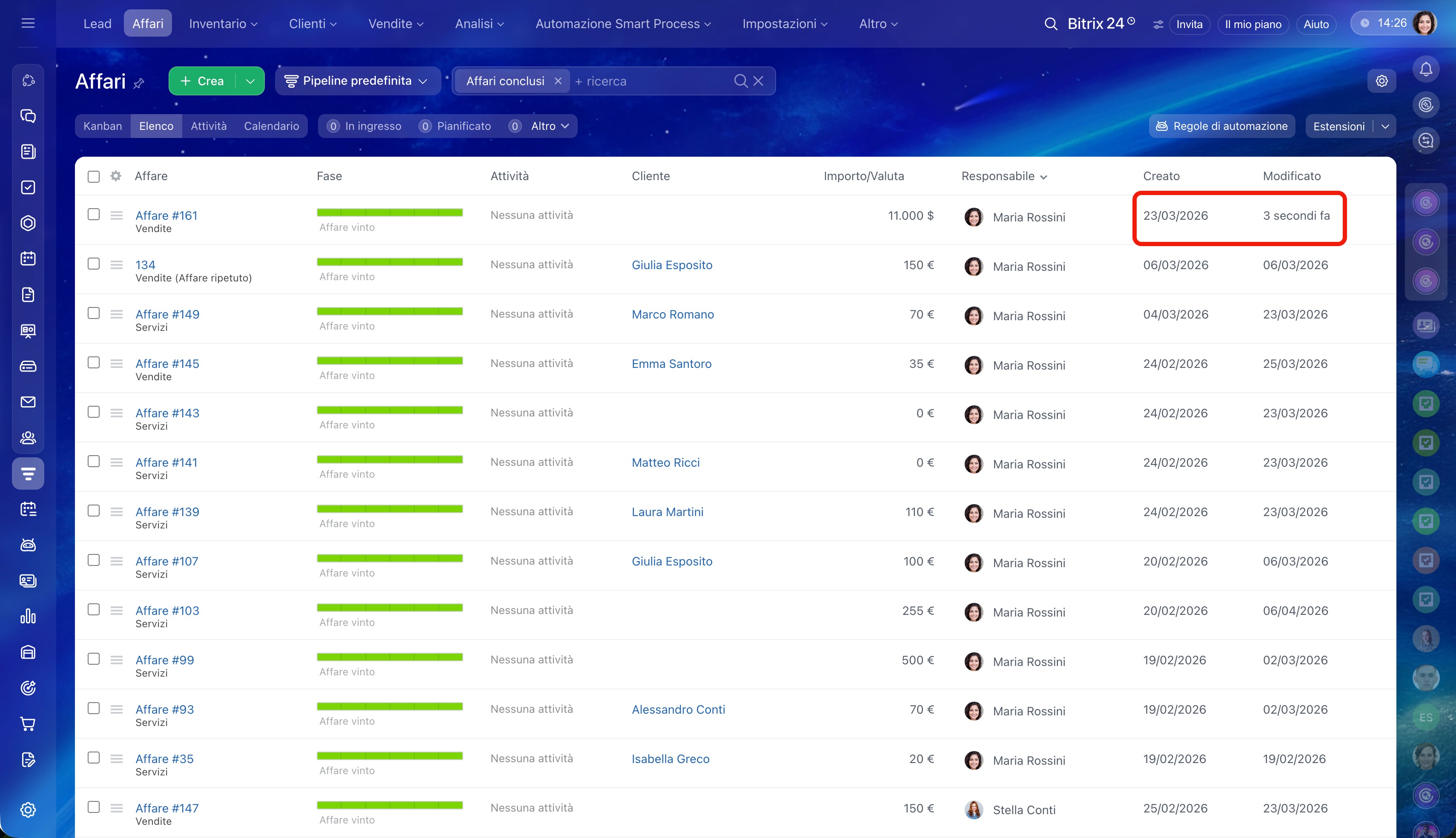
Task: Click Regole di automazione button
Action: coord(1222,126)
